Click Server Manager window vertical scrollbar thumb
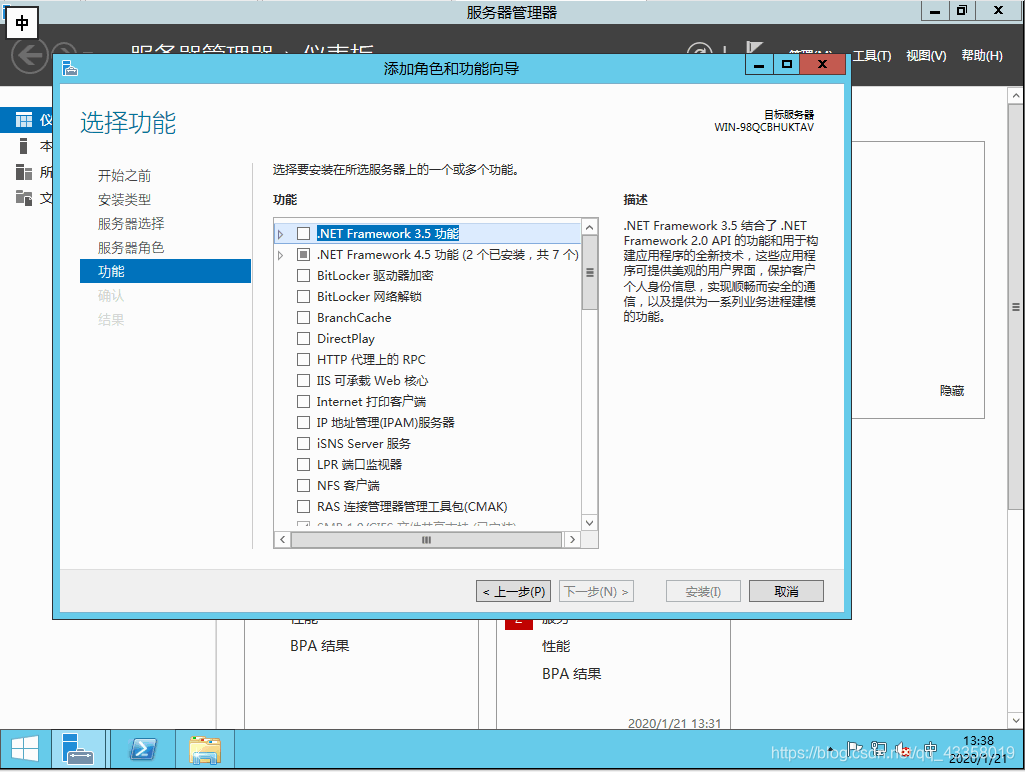1025x772 pixels. pos(1015,306)
